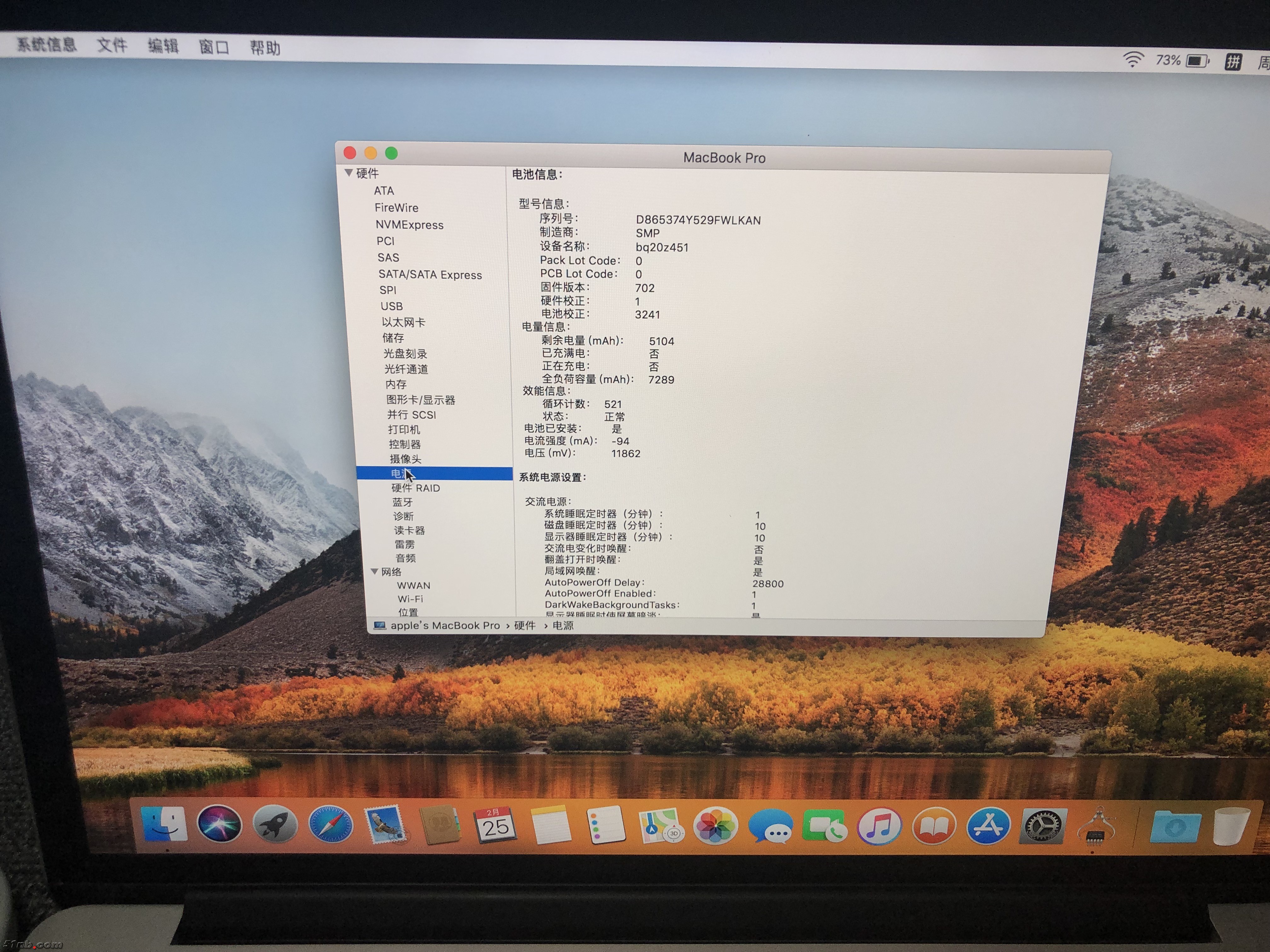The image size is (1270, 952).
Task: Select 内存 in the hardware list
Action: (396, 384)
